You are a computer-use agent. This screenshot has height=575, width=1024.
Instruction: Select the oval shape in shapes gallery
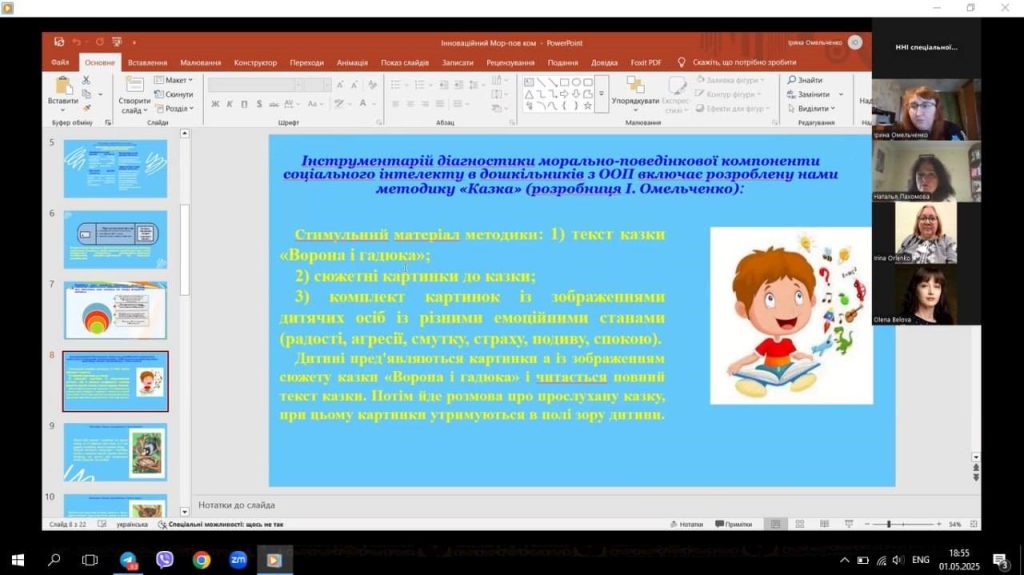[576, 82]
